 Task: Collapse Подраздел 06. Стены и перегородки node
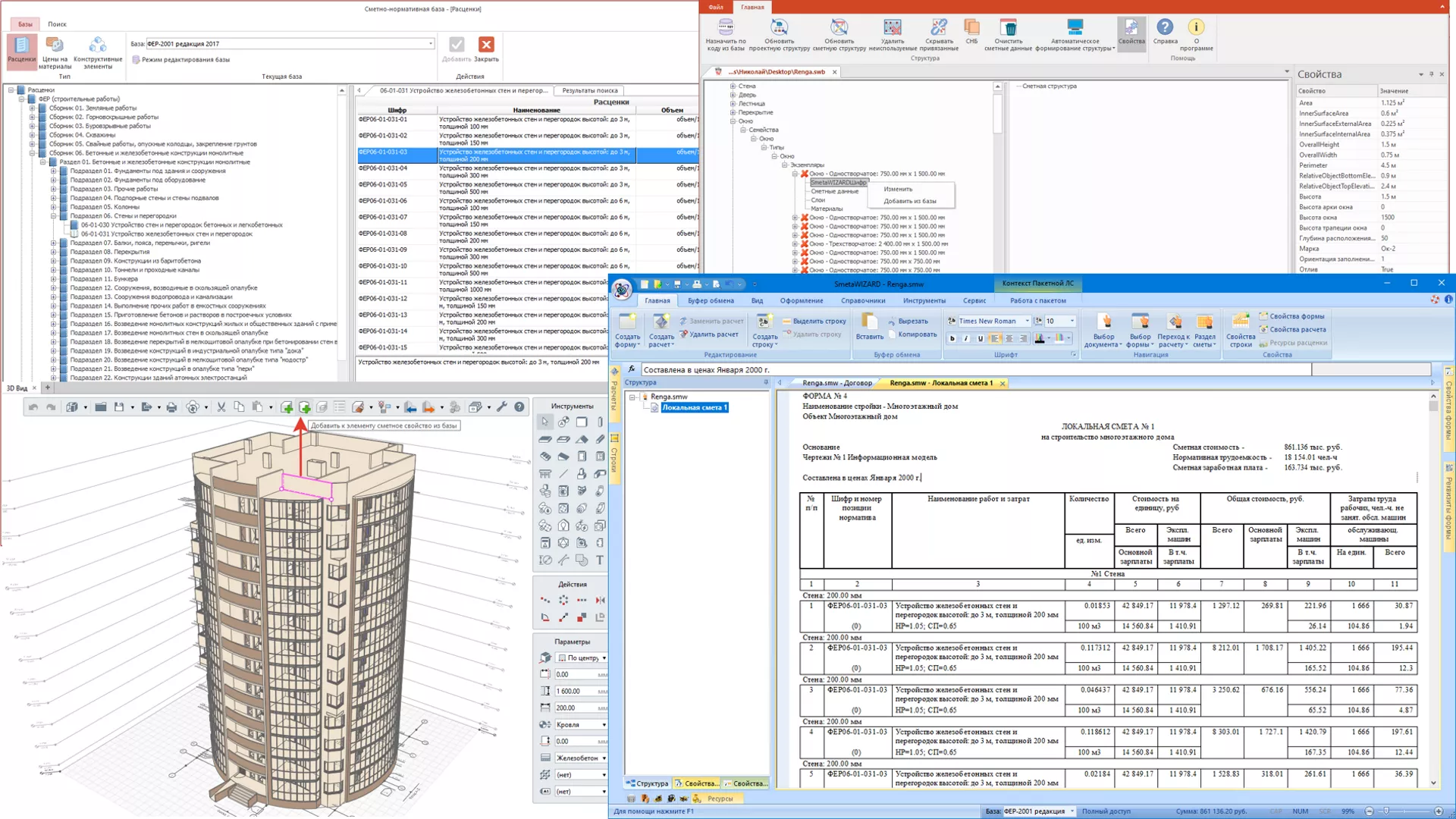pos(53,216)
